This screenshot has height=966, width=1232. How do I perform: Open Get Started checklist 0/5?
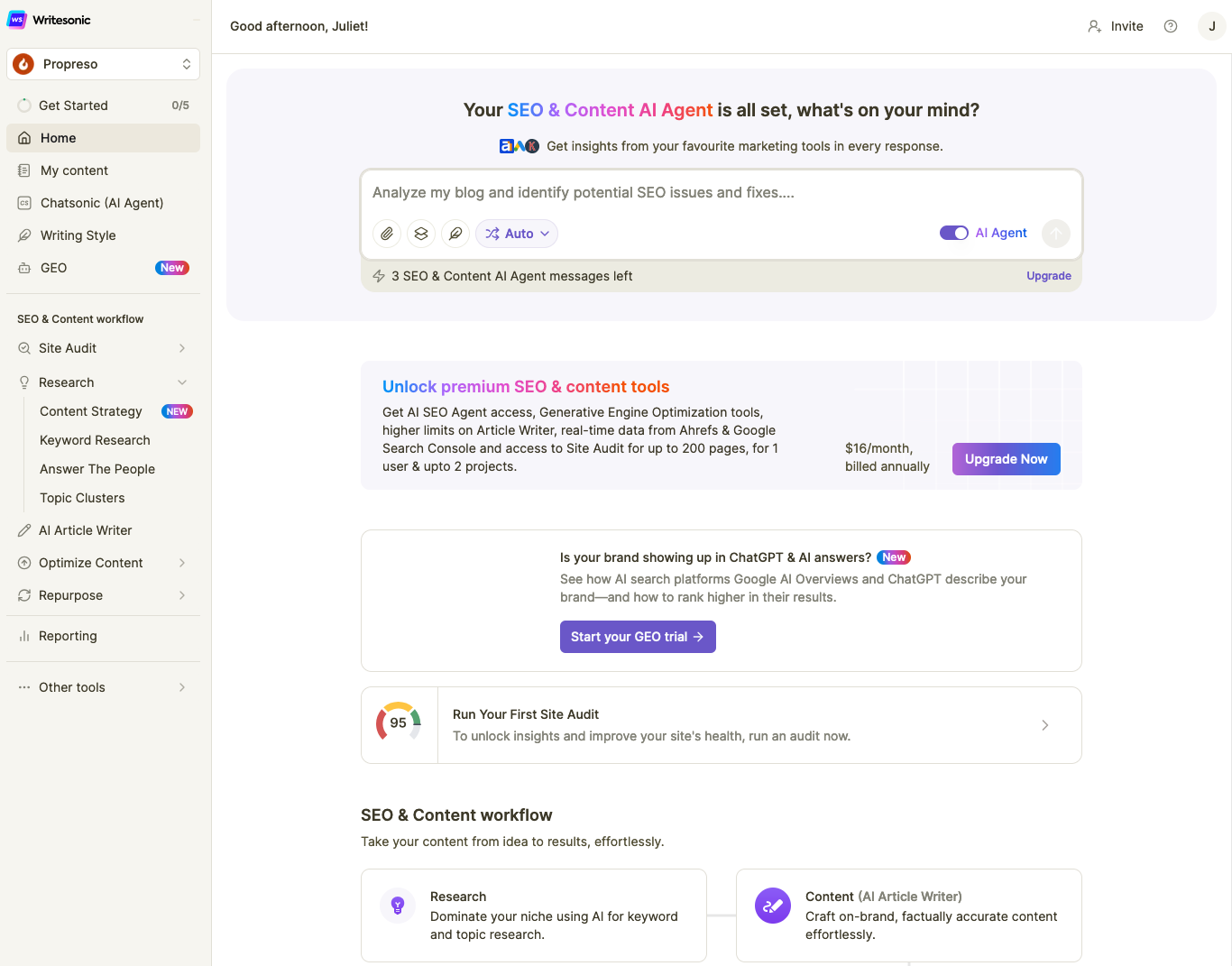pyautogui.click(x=103, y=106)
